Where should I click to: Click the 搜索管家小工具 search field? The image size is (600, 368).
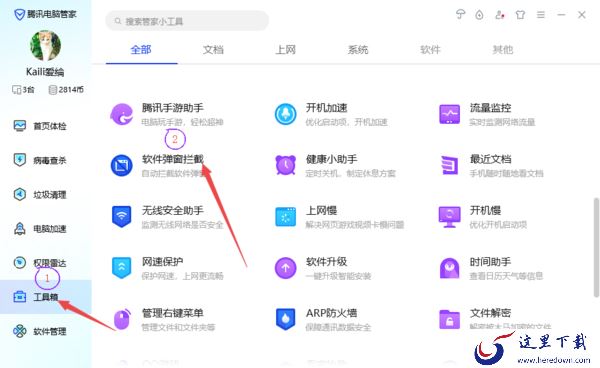(187, 21)
